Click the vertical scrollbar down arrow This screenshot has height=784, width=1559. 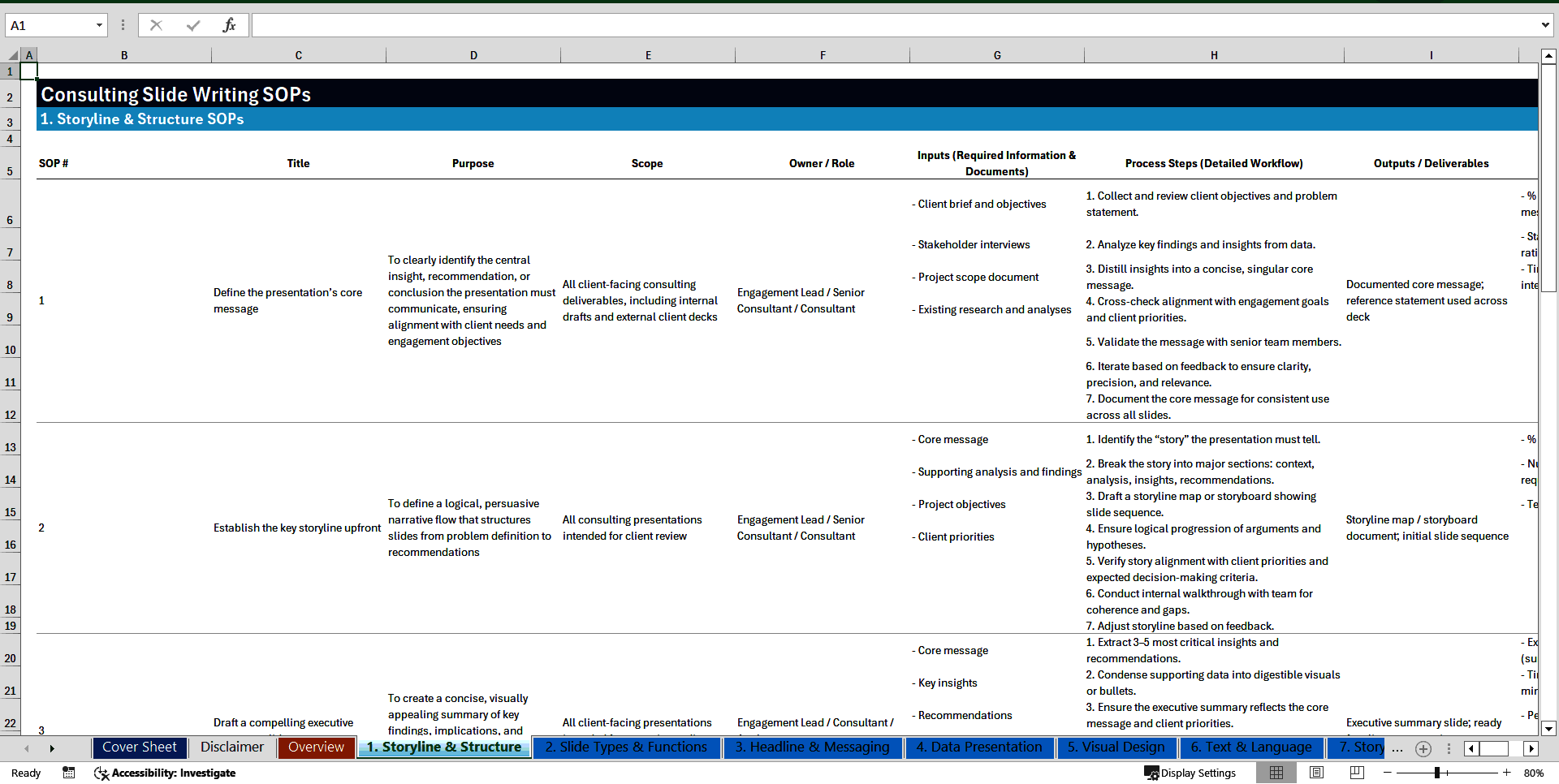(x=1549, y=728)
